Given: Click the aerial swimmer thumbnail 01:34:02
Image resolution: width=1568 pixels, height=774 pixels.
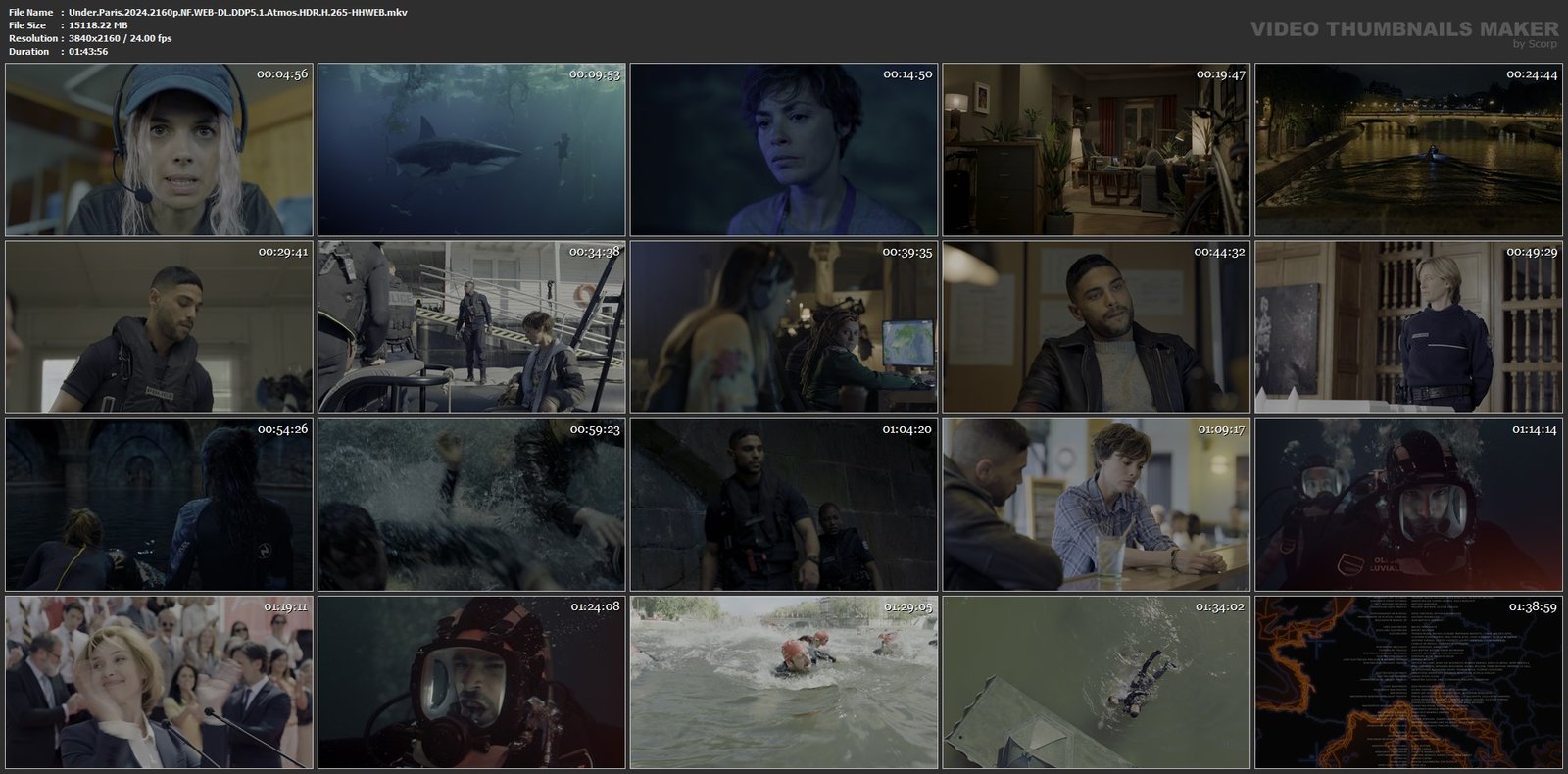Looking at the screenshot, I should (1097, 682).
